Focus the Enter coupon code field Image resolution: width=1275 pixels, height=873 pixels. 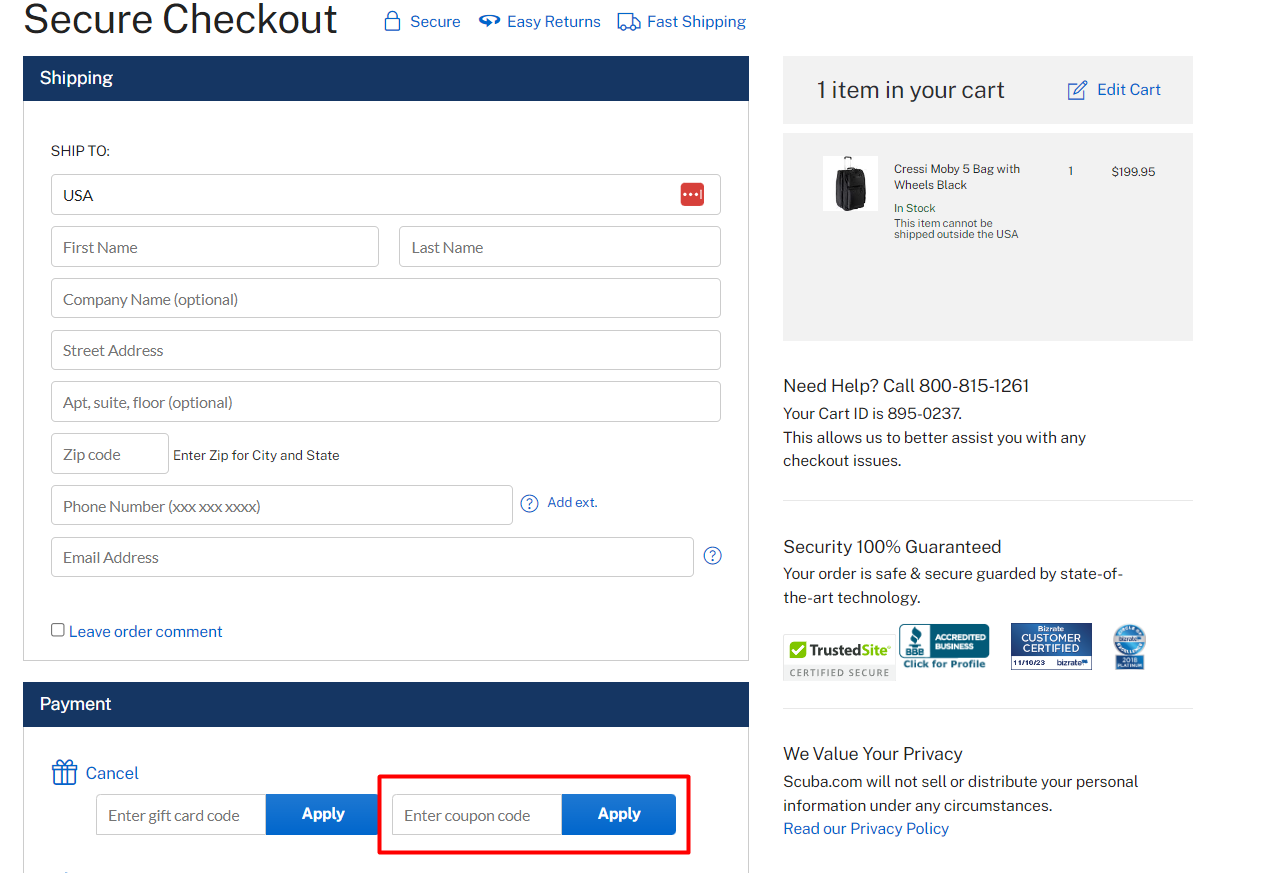point(477,815)
